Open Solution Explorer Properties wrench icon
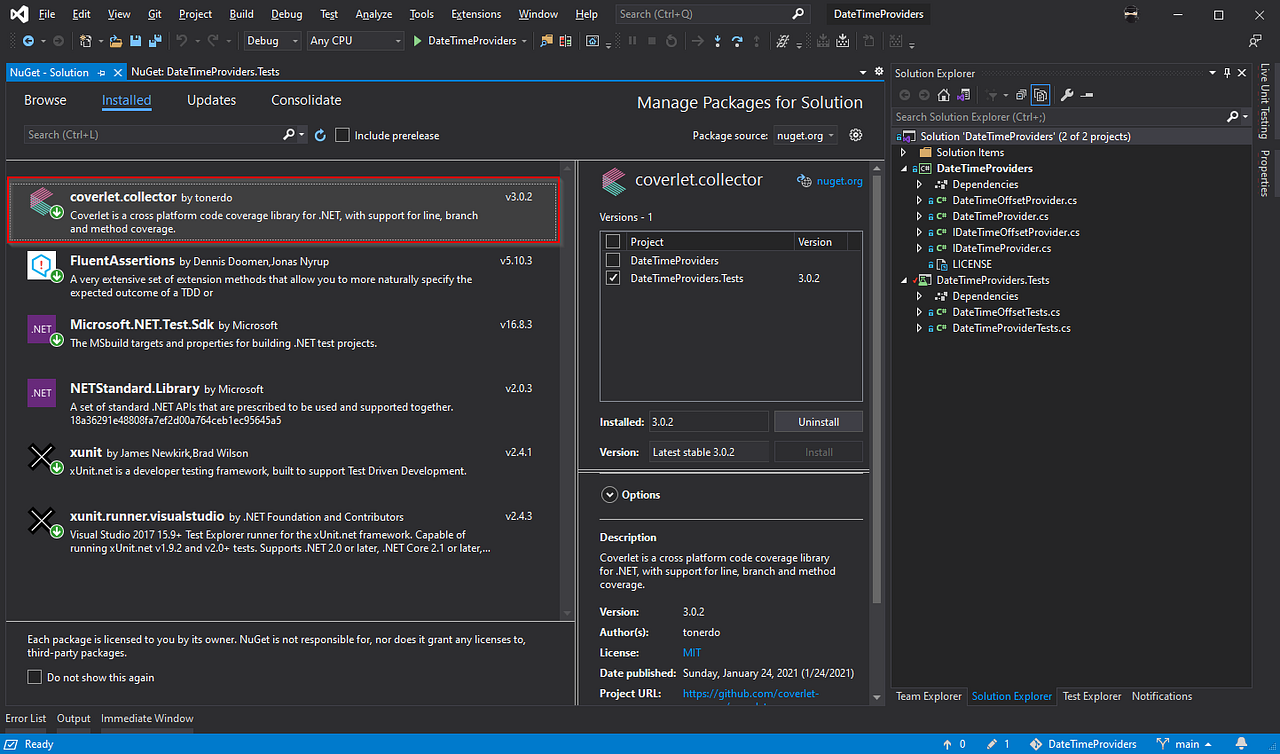The width and height of the screenshot is (1280, 754). (x=1067, y=94)
